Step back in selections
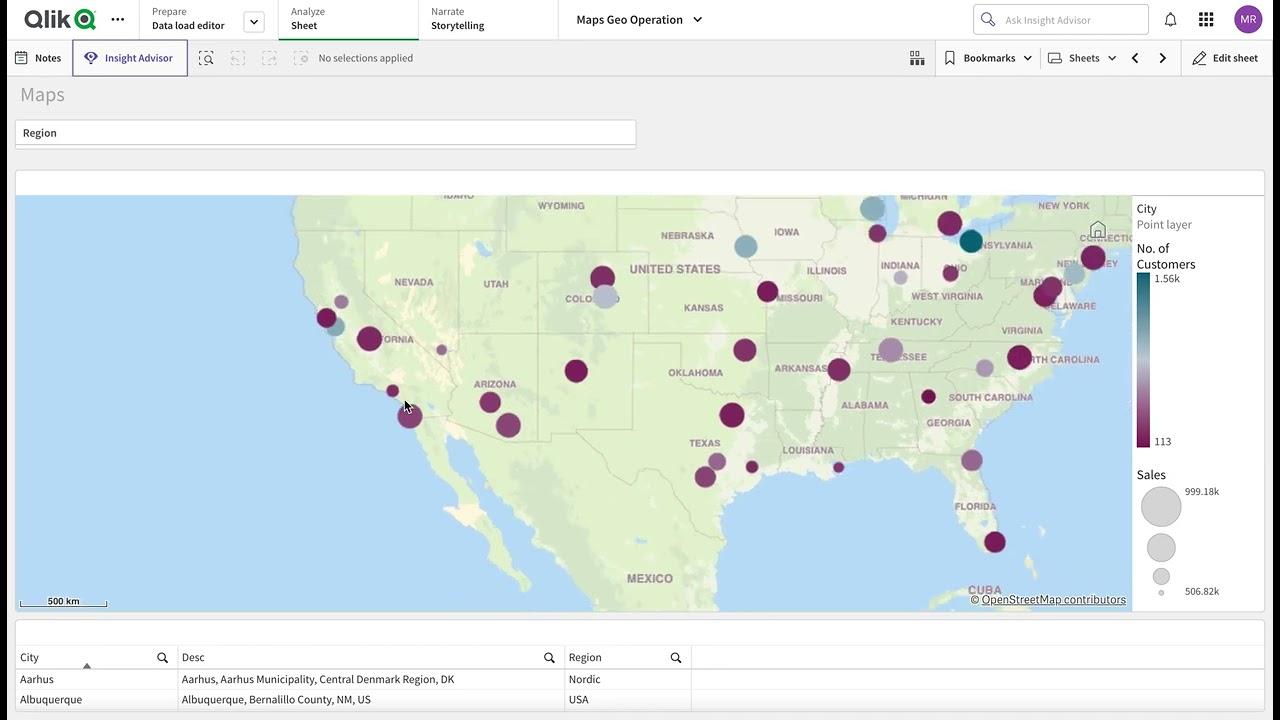The height and width of the screenshot is (720, 1280). pyautogui.click(x=238, y=58)
